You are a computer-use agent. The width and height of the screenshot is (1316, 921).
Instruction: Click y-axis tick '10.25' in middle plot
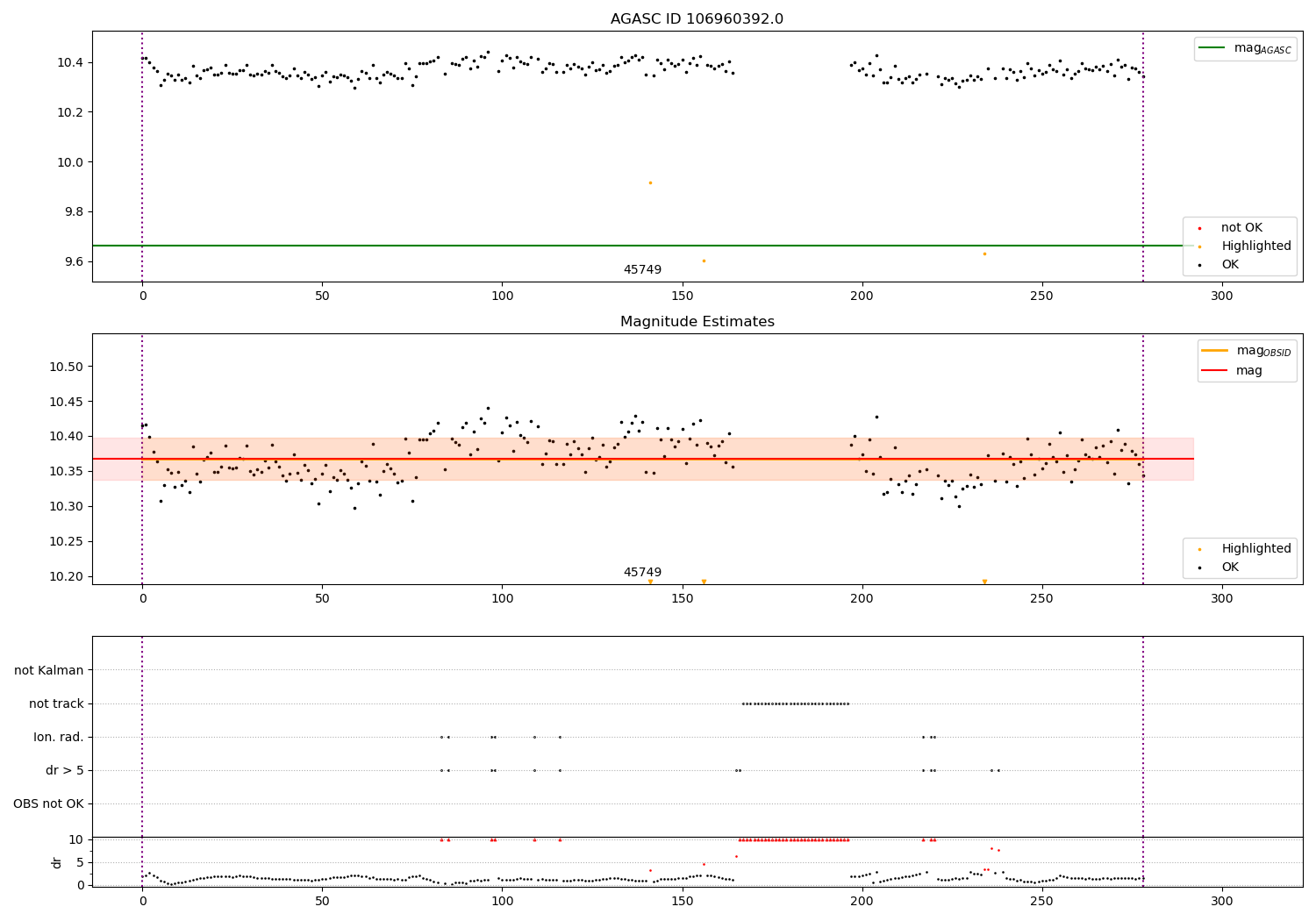(67, 542)
